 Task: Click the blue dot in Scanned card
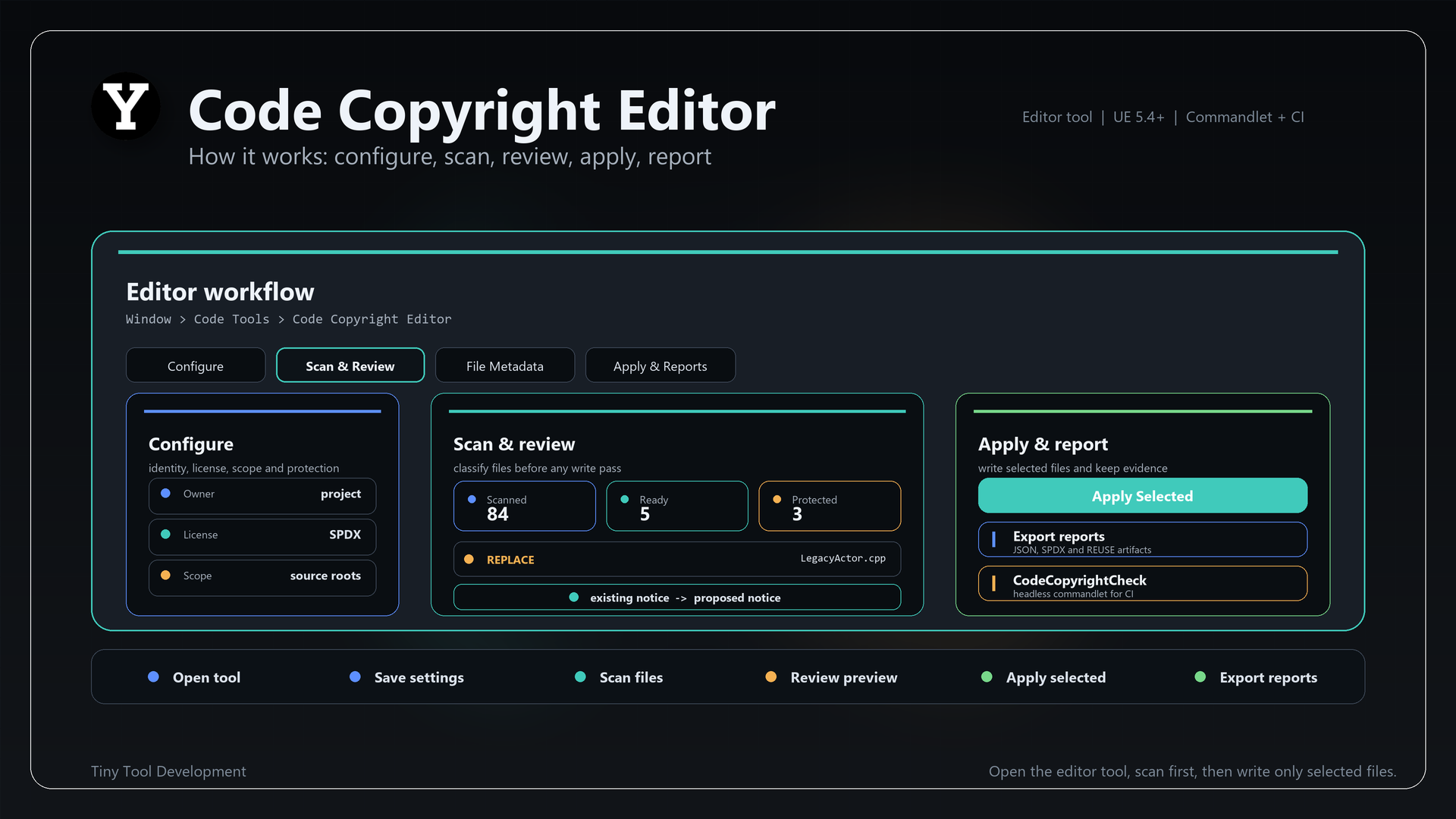pyautogui.click(x=472, y=500)
